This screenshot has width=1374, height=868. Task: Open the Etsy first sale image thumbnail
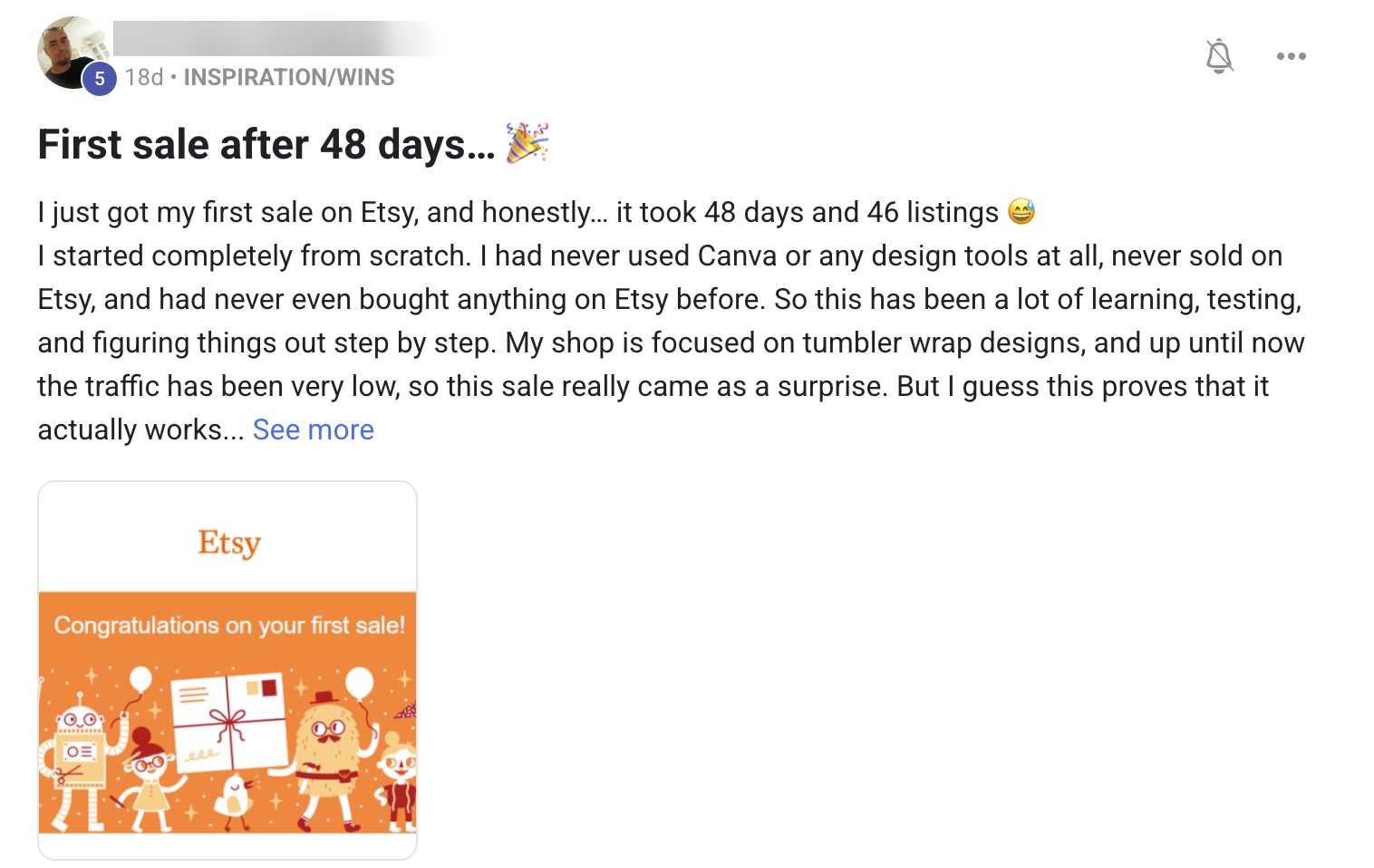(x=227, y=670)
